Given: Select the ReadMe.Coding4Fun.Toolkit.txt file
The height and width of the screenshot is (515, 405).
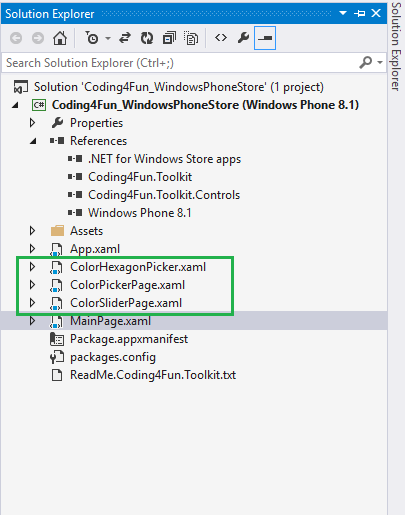Looking at the screenshot, I should (x=153, y=375).
